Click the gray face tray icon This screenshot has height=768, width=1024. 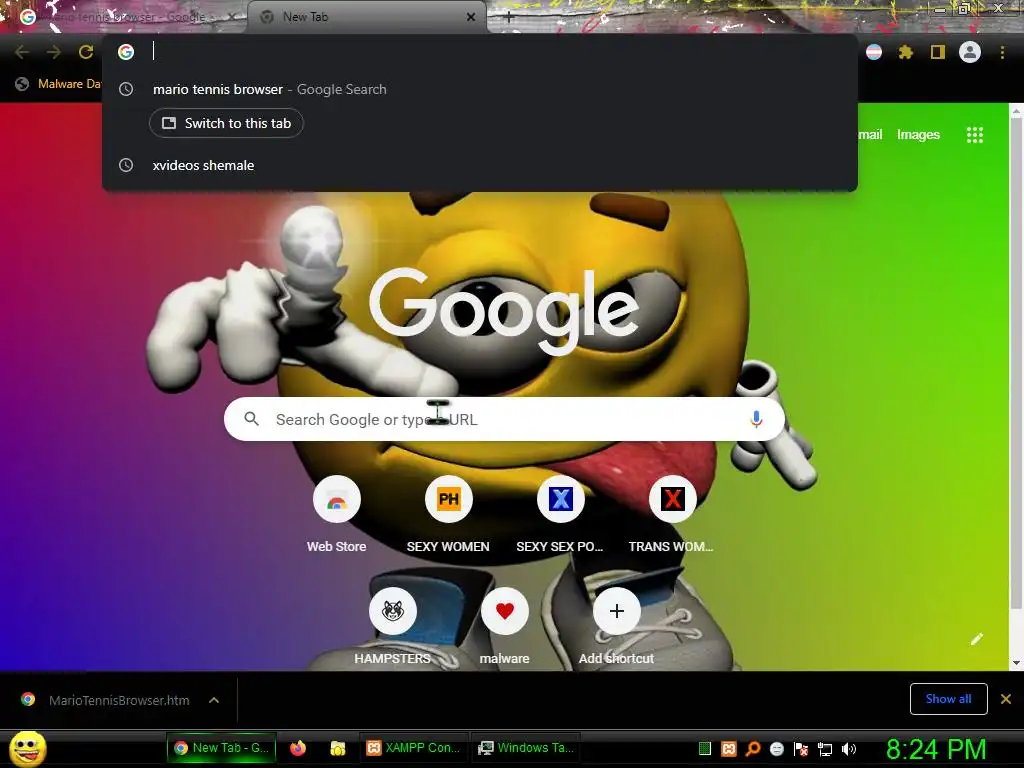776,749
